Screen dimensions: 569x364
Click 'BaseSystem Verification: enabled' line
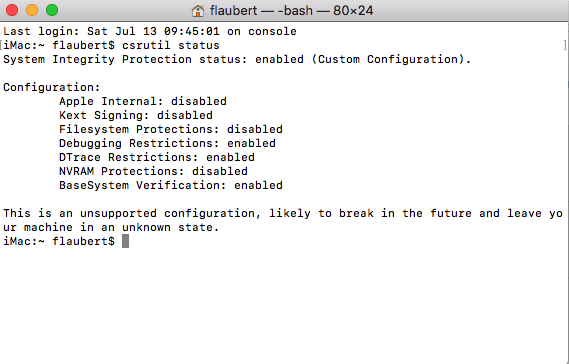(171, 185)
